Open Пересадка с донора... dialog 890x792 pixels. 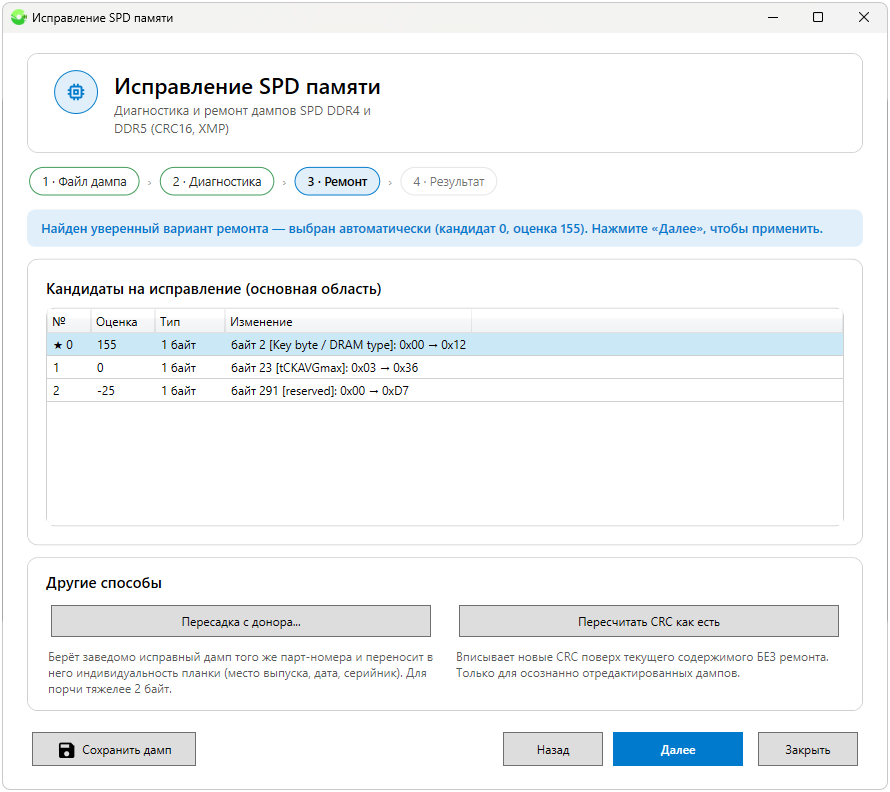(241, 622)
